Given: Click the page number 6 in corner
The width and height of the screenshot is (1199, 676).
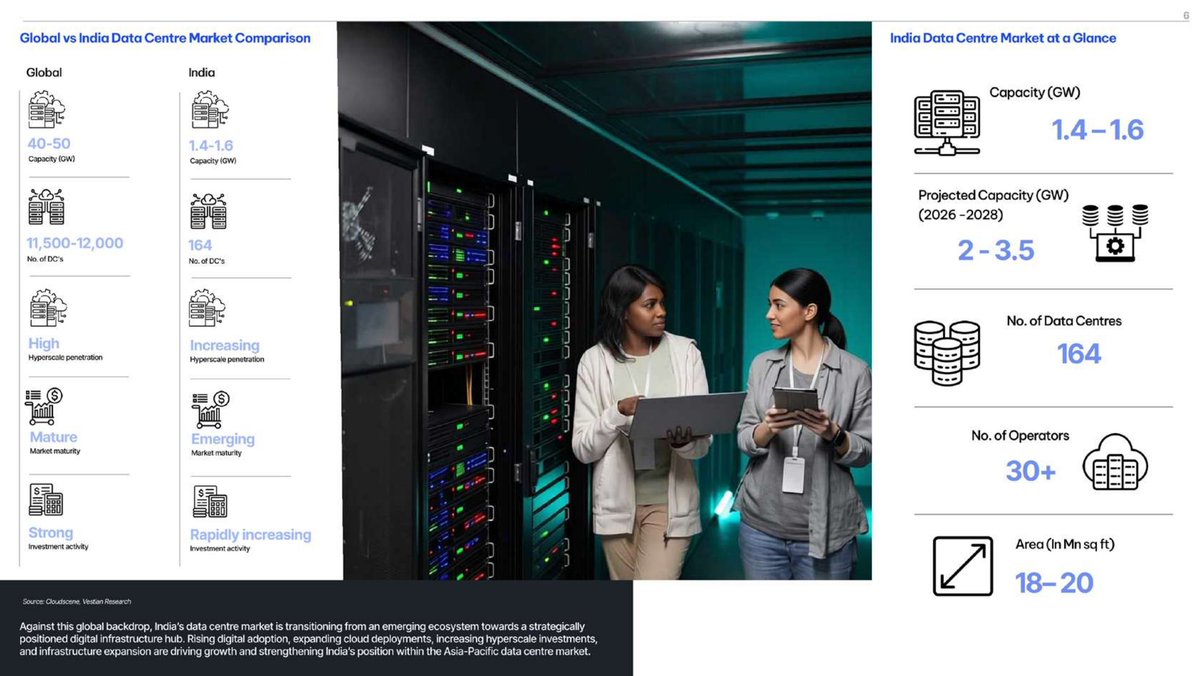Looking at the screenshot, I should pos(1186,16).
